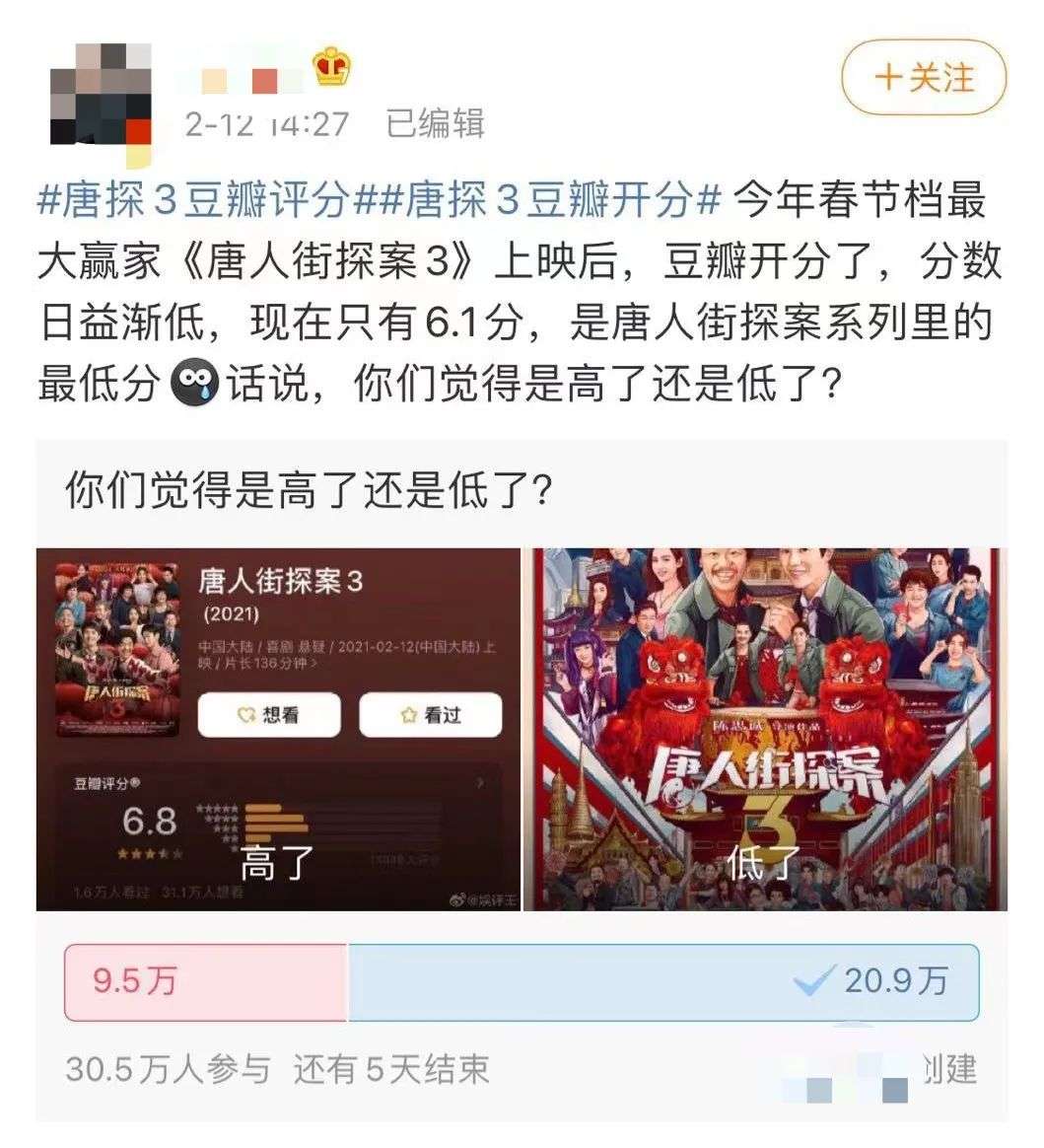Viewport: 1044px width, 1148px height.
Task: Tap the heart icon on 想看 button
Action: (246, 715)
